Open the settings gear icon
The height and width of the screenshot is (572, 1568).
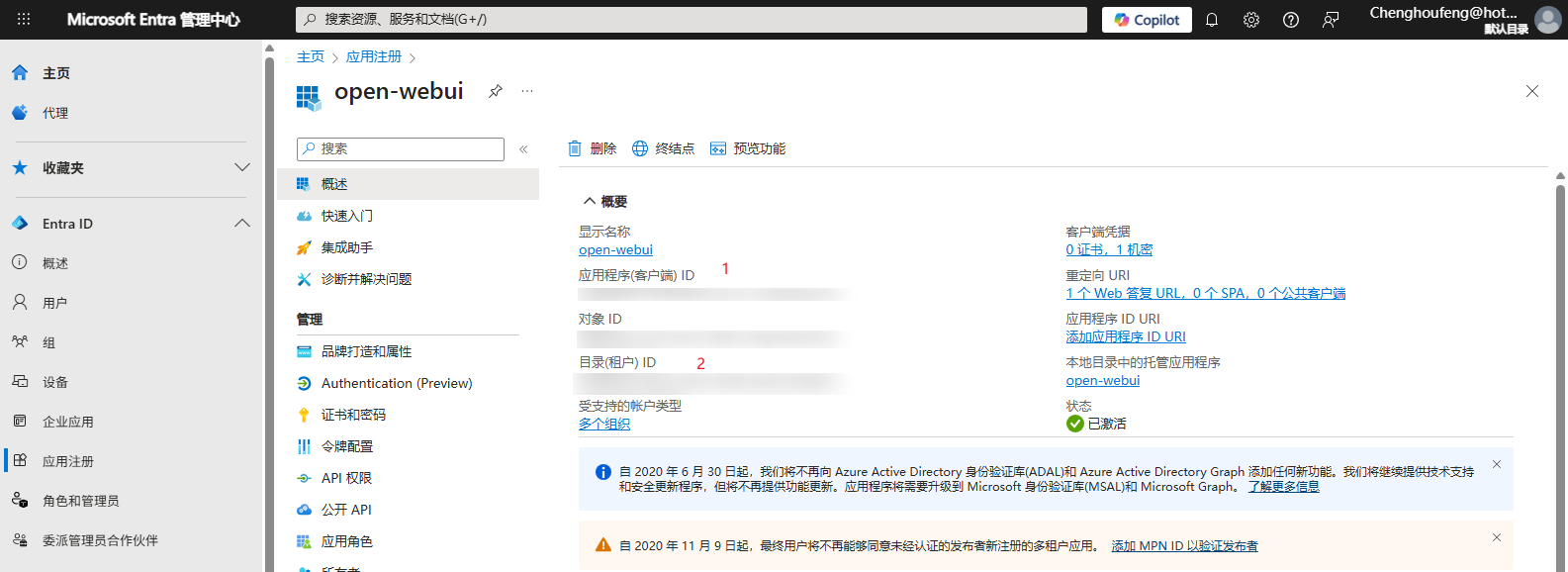(1251, 20)
